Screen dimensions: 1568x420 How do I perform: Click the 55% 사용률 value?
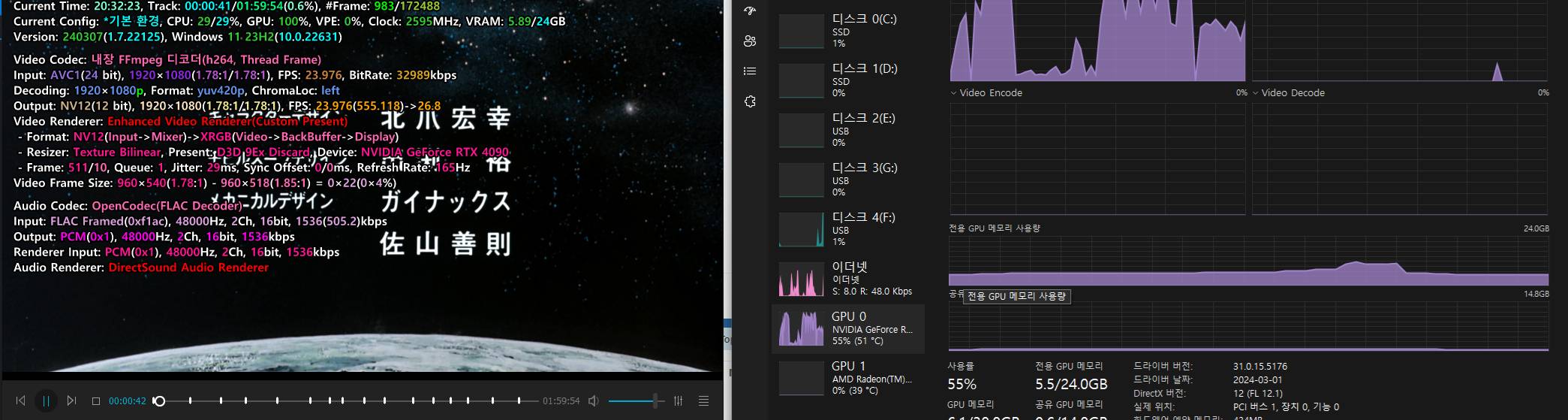[x=962, y=385]
